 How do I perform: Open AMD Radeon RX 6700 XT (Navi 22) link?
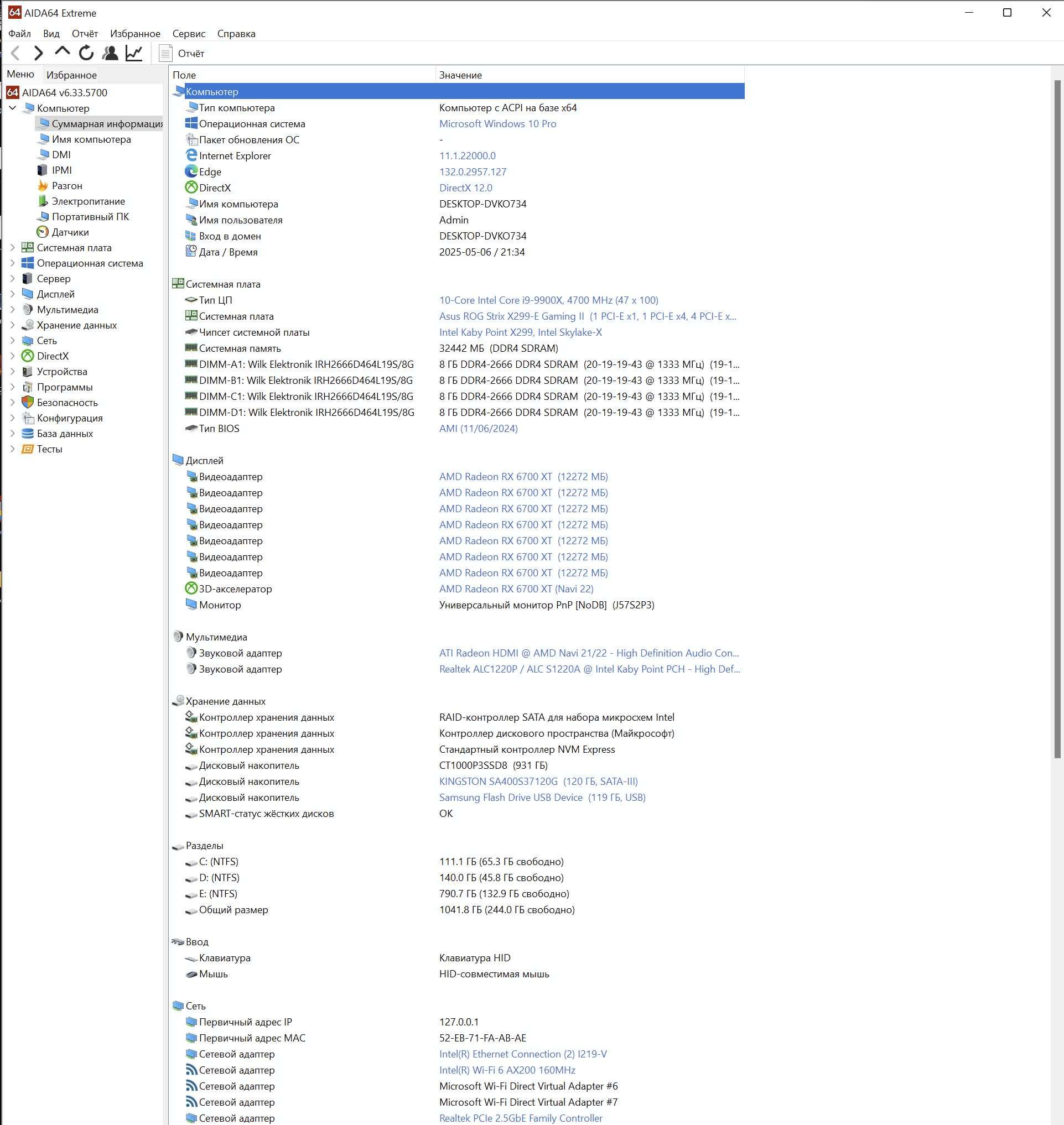[516, 589]
